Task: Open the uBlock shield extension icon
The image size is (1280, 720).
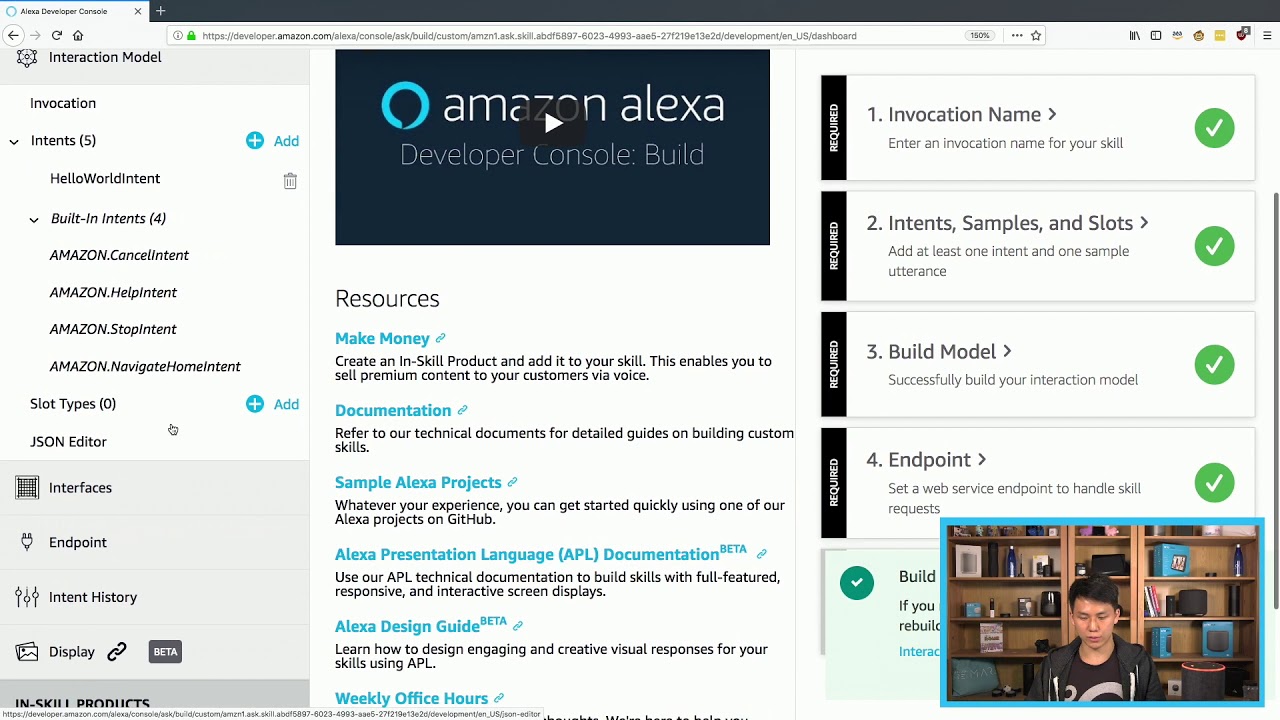Action: 1242,34
